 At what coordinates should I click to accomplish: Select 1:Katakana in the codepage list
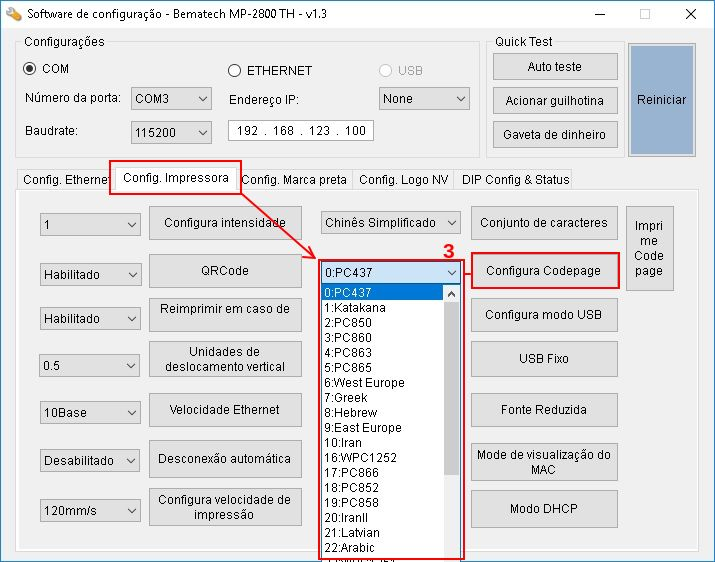pos(383,307)
